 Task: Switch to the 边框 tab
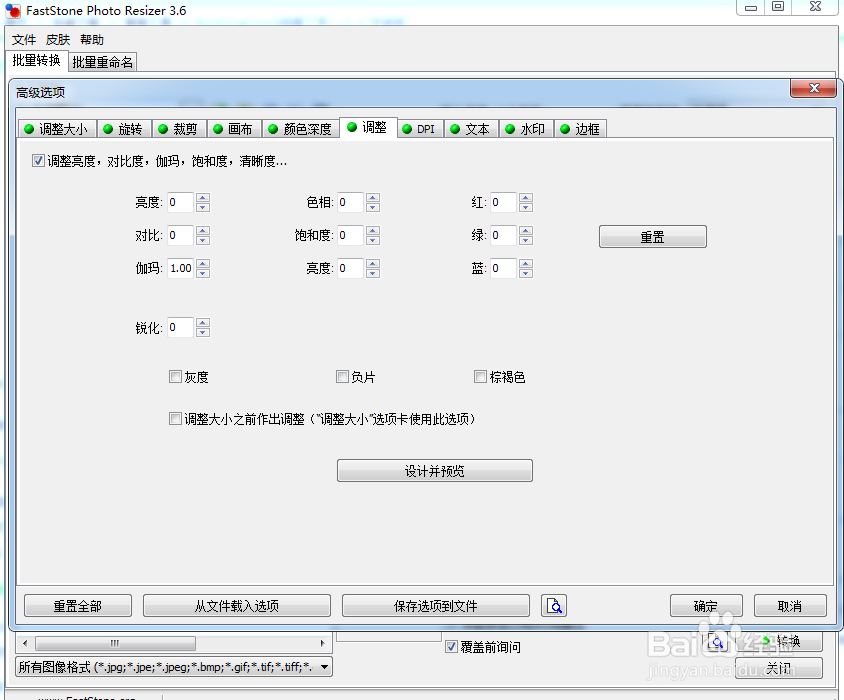581,129
